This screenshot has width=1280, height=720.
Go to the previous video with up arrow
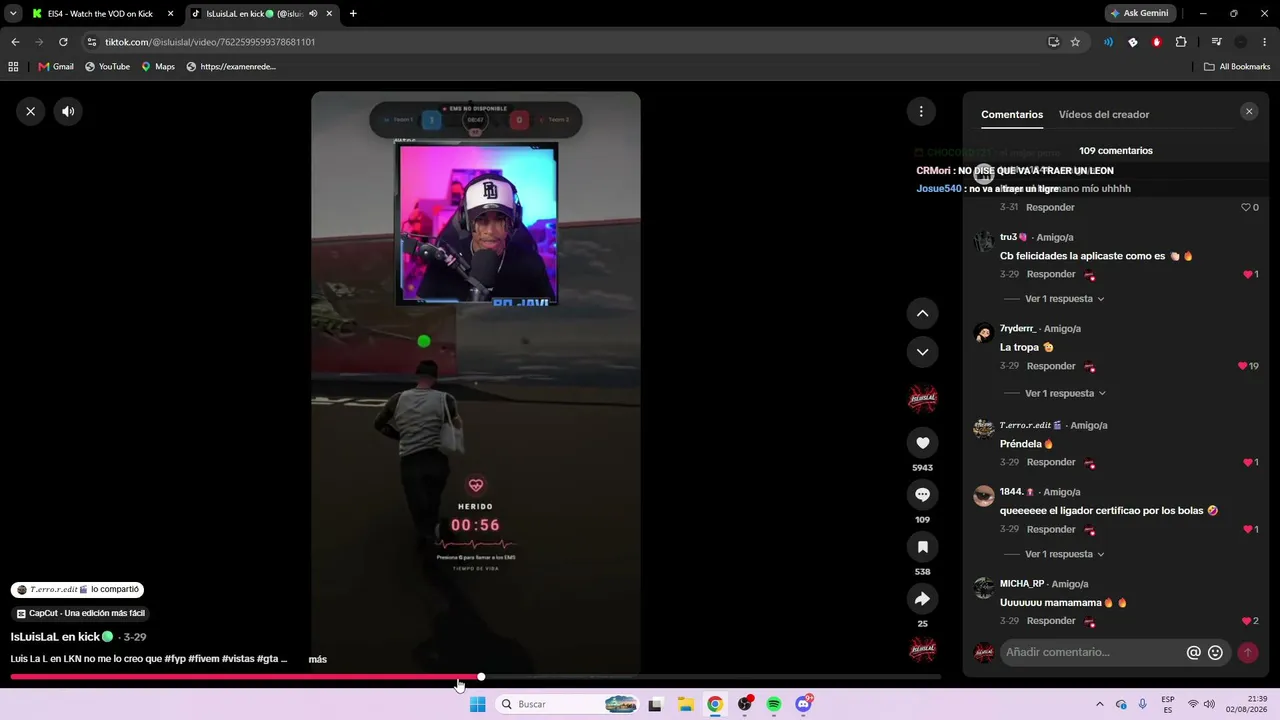[922, 313]
